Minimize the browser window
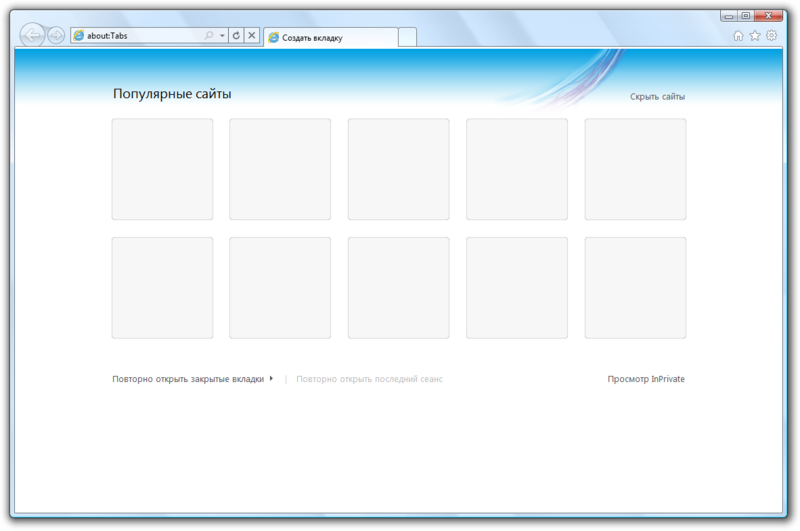 (x=729, y=16)
